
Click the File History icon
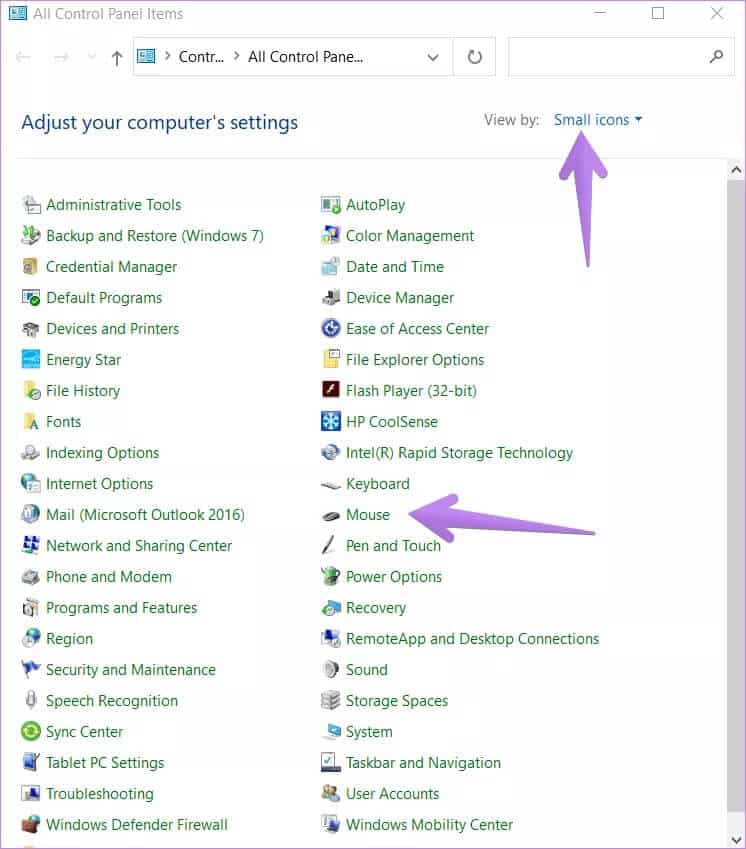pyautogui.click(x=31, y=391)
